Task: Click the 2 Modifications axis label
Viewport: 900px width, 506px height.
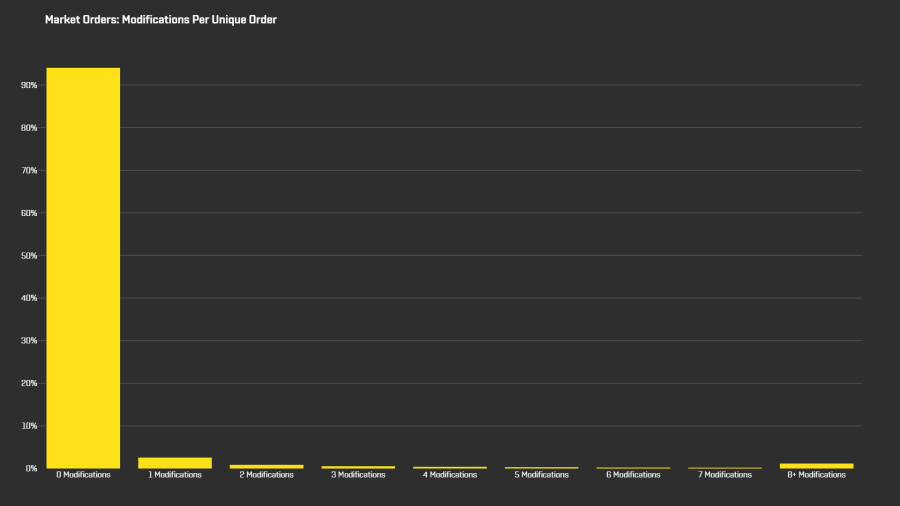Action: click(266, 475)
